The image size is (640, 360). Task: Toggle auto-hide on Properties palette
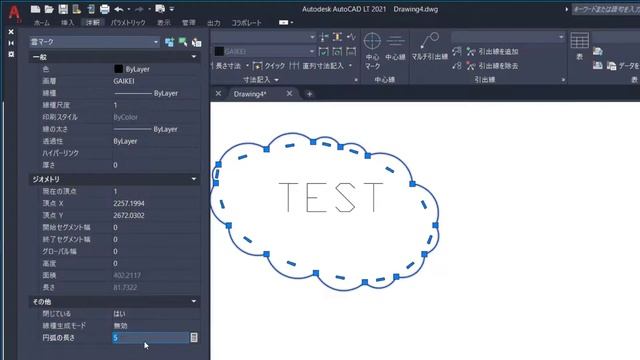coord(11,43)
